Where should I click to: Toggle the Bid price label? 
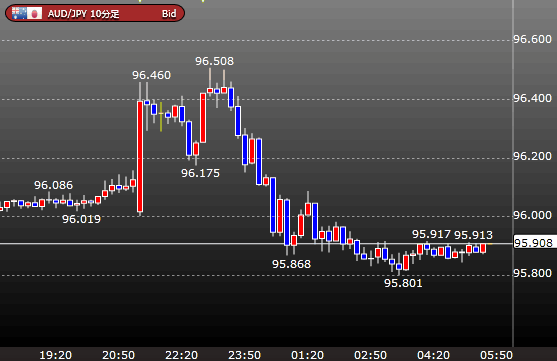point(169,14)
